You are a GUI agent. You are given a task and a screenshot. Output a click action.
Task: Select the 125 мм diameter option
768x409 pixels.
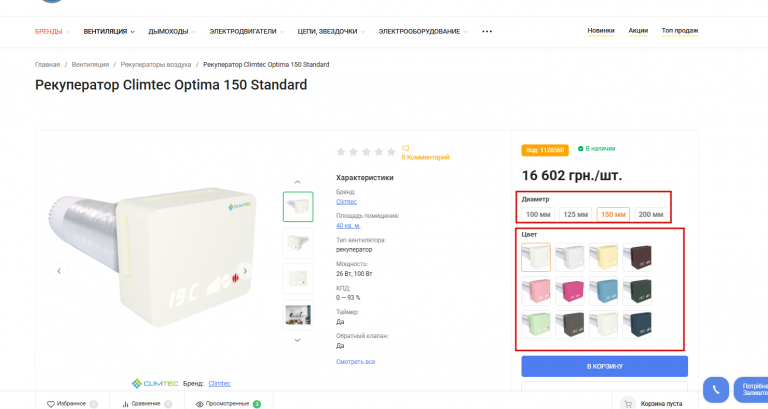point(575,214)
